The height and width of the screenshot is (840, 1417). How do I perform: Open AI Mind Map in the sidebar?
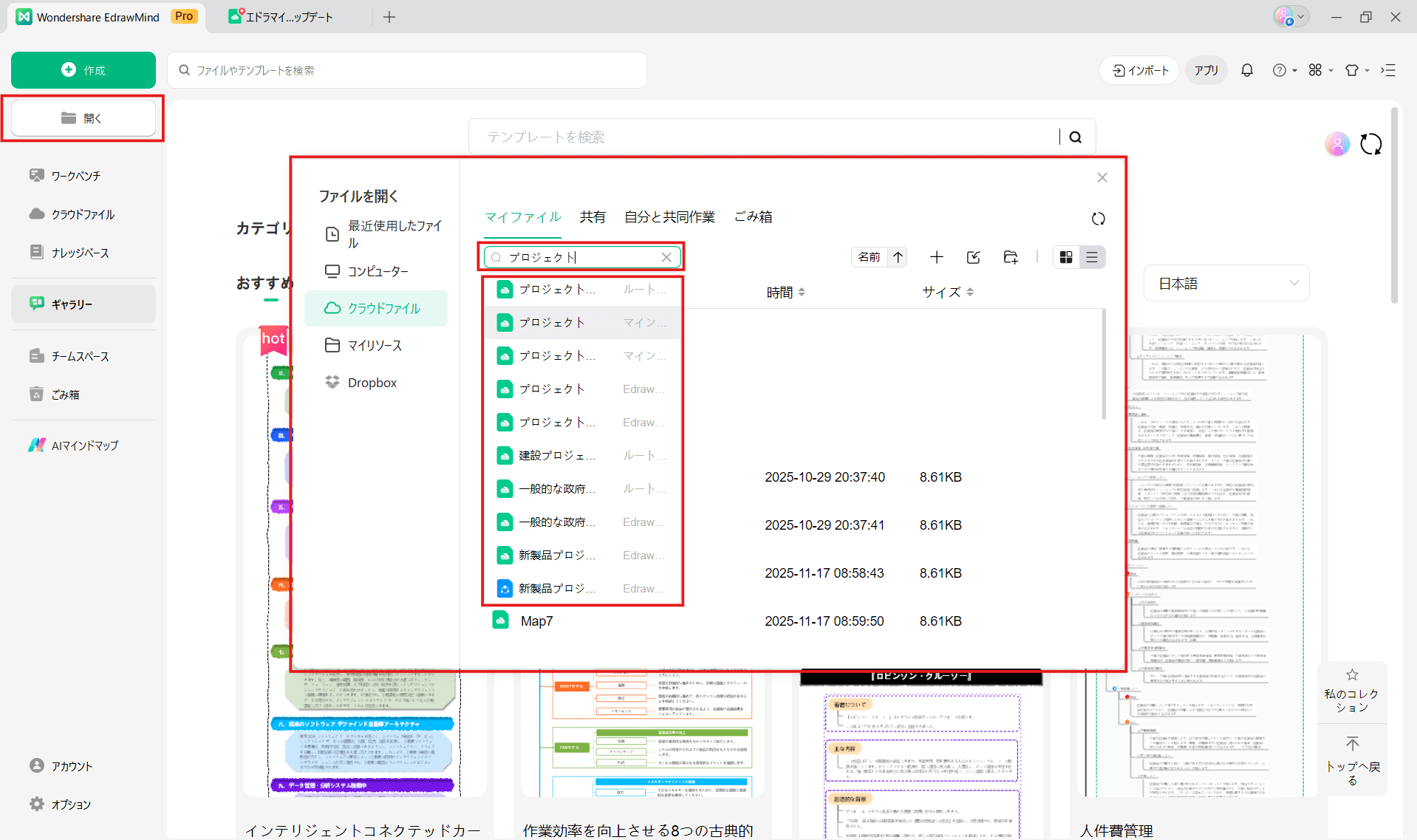coord(84,445)
